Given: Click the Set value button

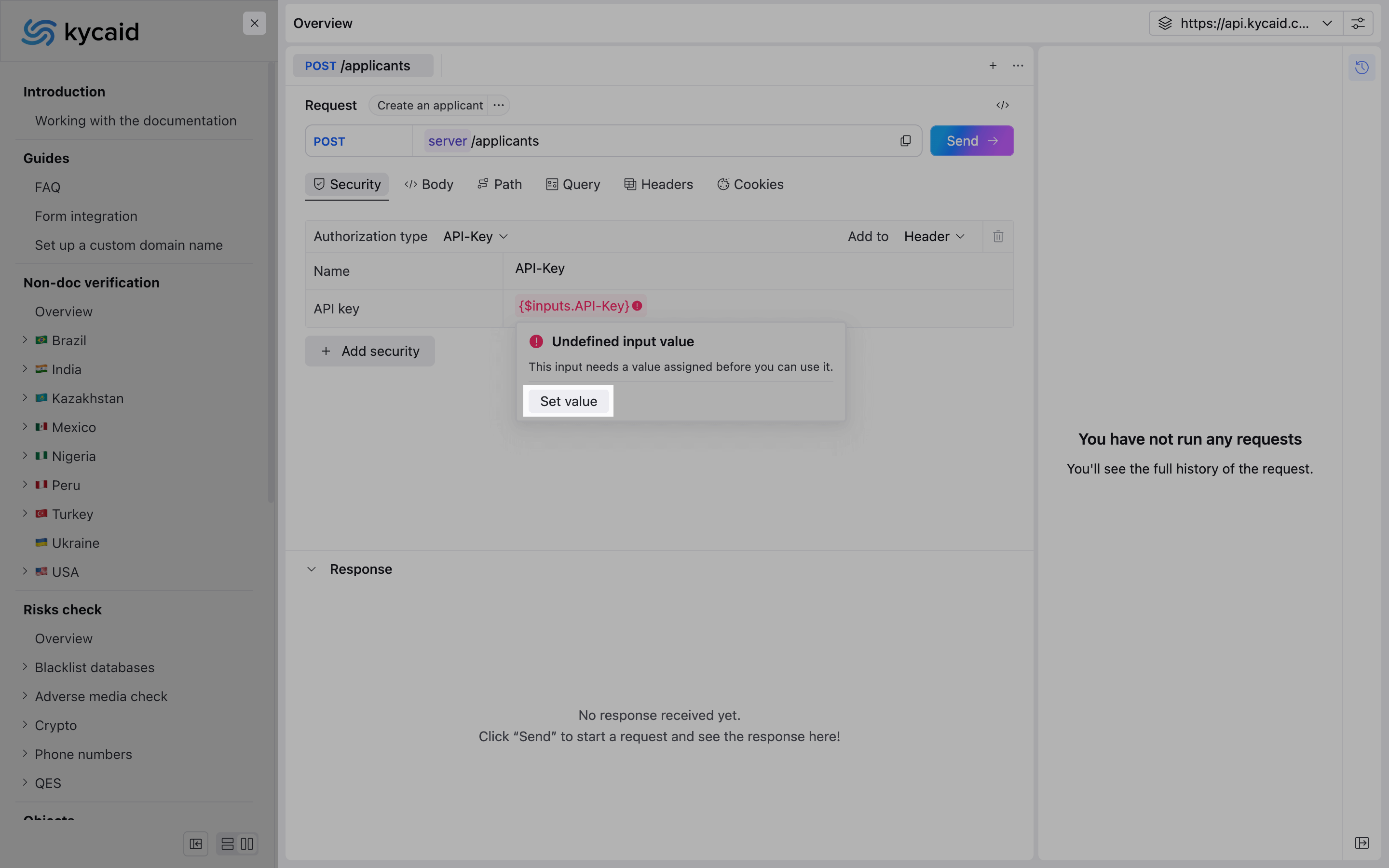Looking at the screenshot, I should (568, 401).
